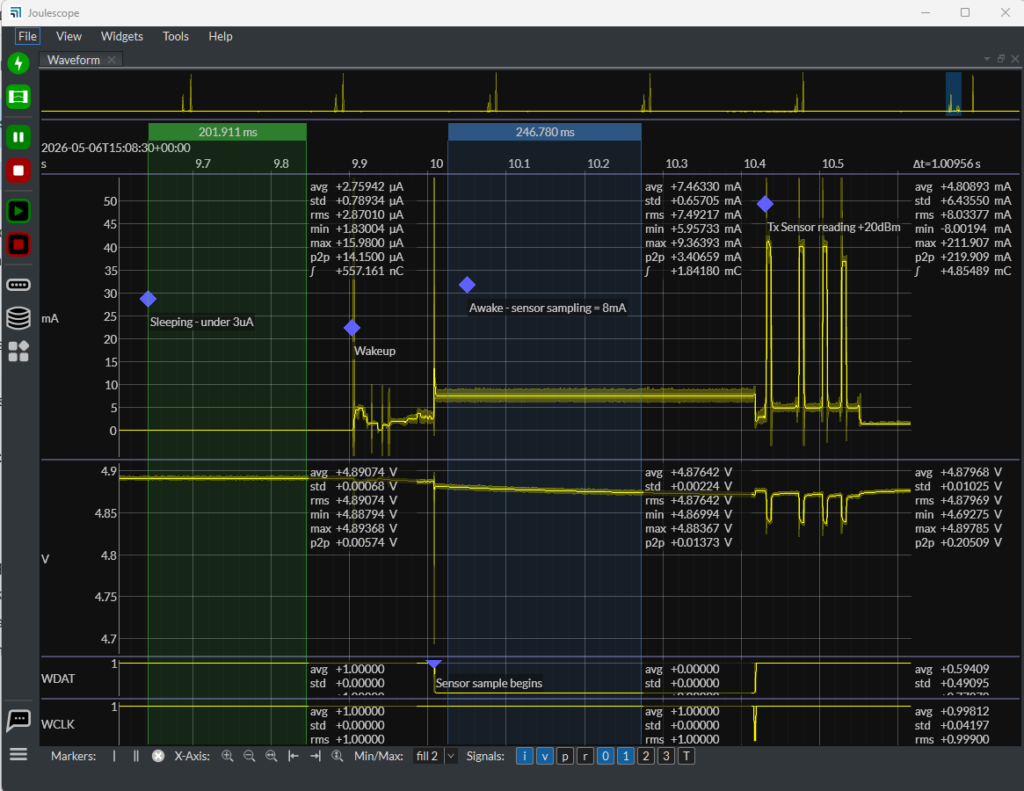Enable general-purpose input signal '2'
Image resolution: width=1024 pixels, height=791 pixels.
646,756
